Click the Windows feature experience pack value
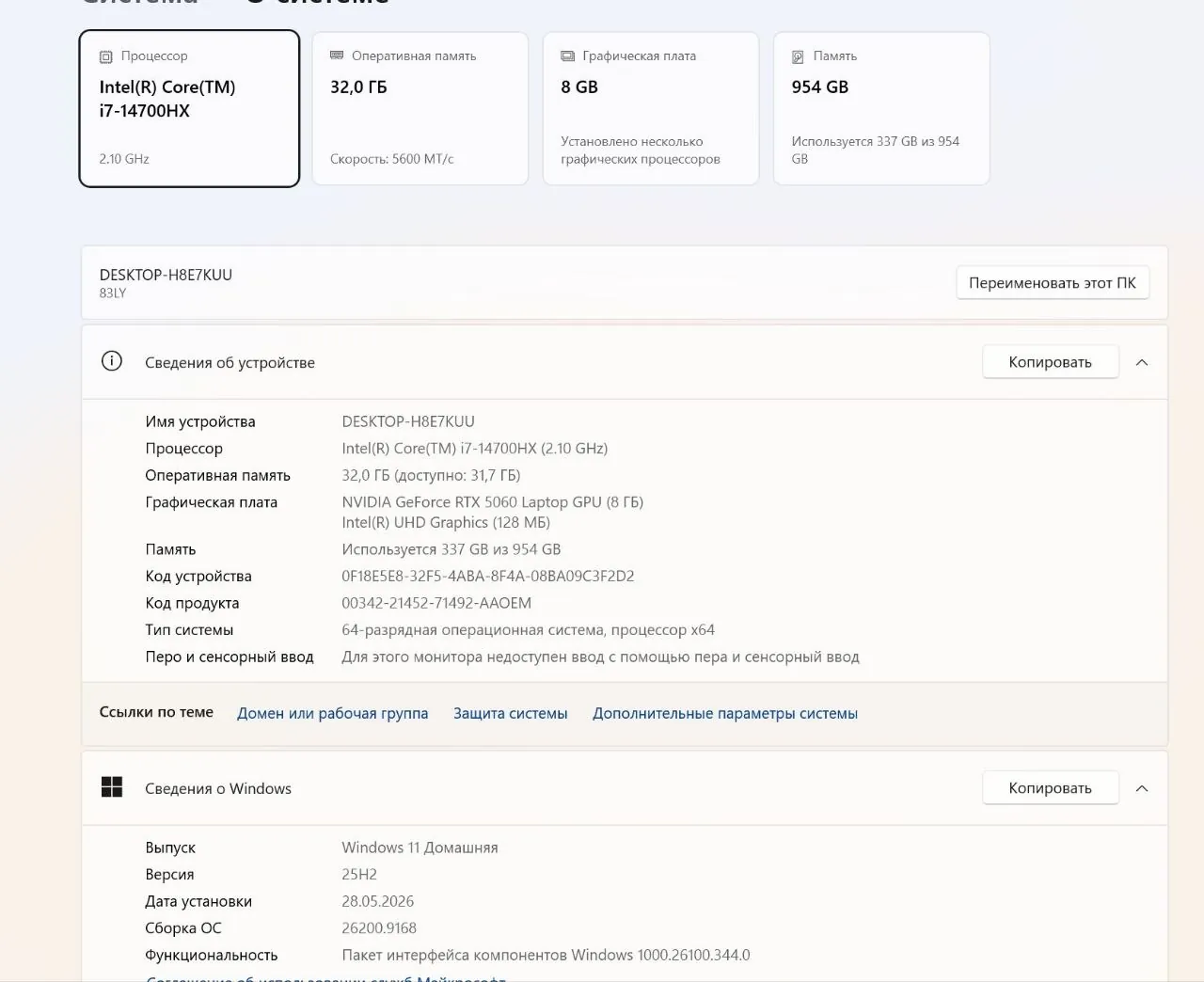 tap(546, 955)
